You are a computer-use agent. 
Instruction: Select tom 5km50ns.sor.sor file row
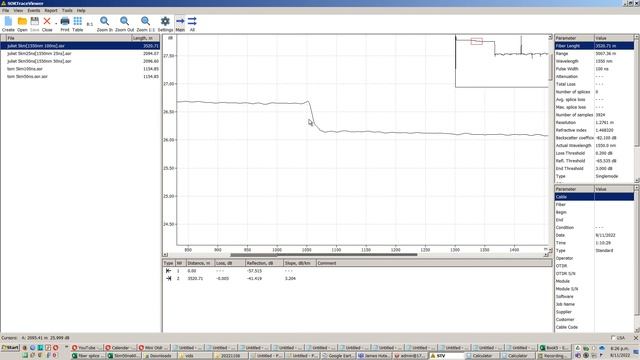point(80,76)
